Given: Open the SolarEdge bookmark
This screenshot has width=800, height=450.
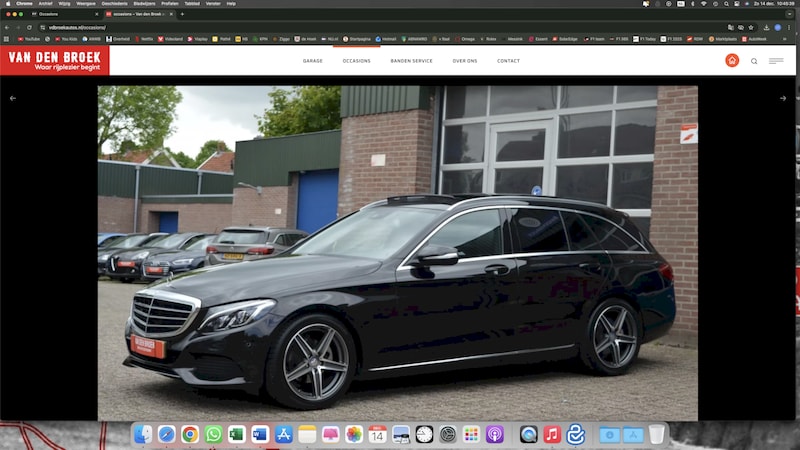Looking at the screenshot, I should tap(565, 39).
